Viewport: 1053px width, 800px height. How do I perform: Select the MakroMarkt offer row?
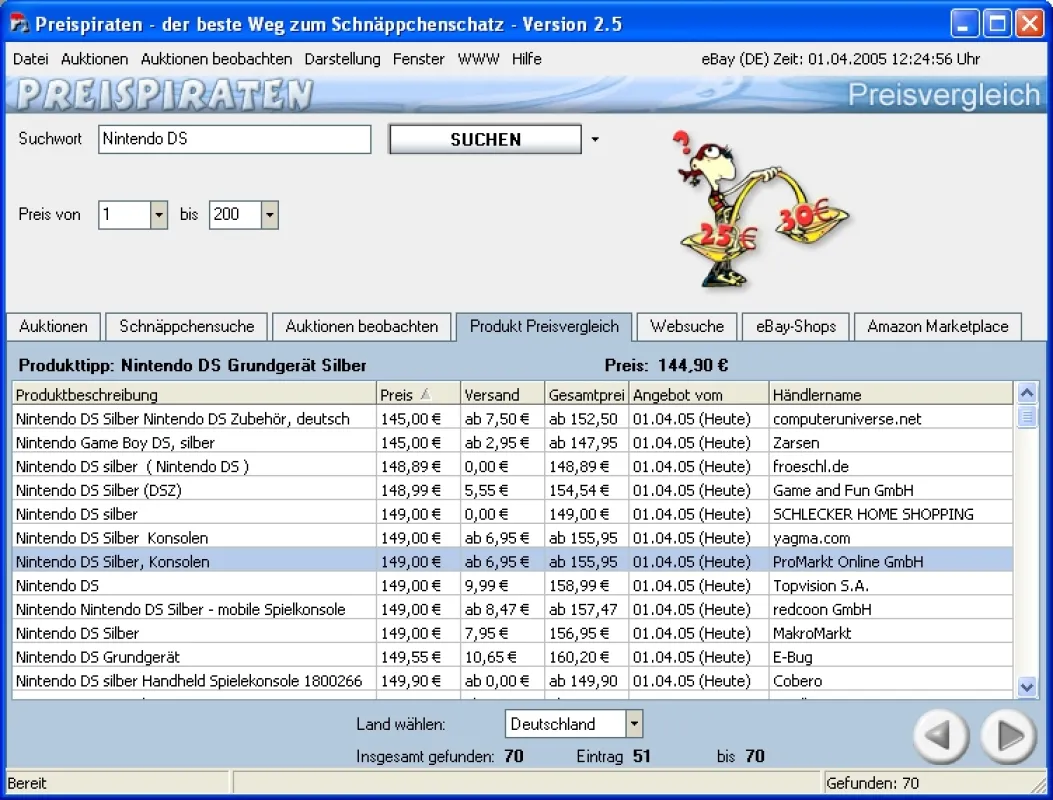(x=512, y=633)
